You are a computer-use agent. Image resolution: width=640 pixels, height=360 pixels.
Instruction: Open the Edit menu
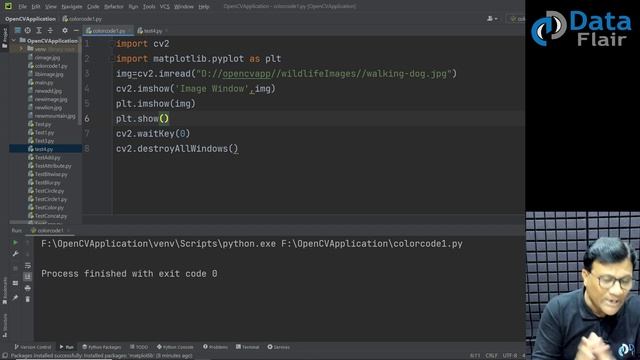coord(36,7)
